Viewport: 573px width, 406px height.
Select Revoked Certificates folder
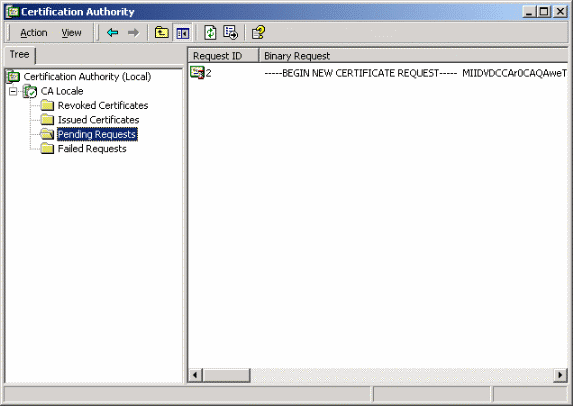coord(103,106)
